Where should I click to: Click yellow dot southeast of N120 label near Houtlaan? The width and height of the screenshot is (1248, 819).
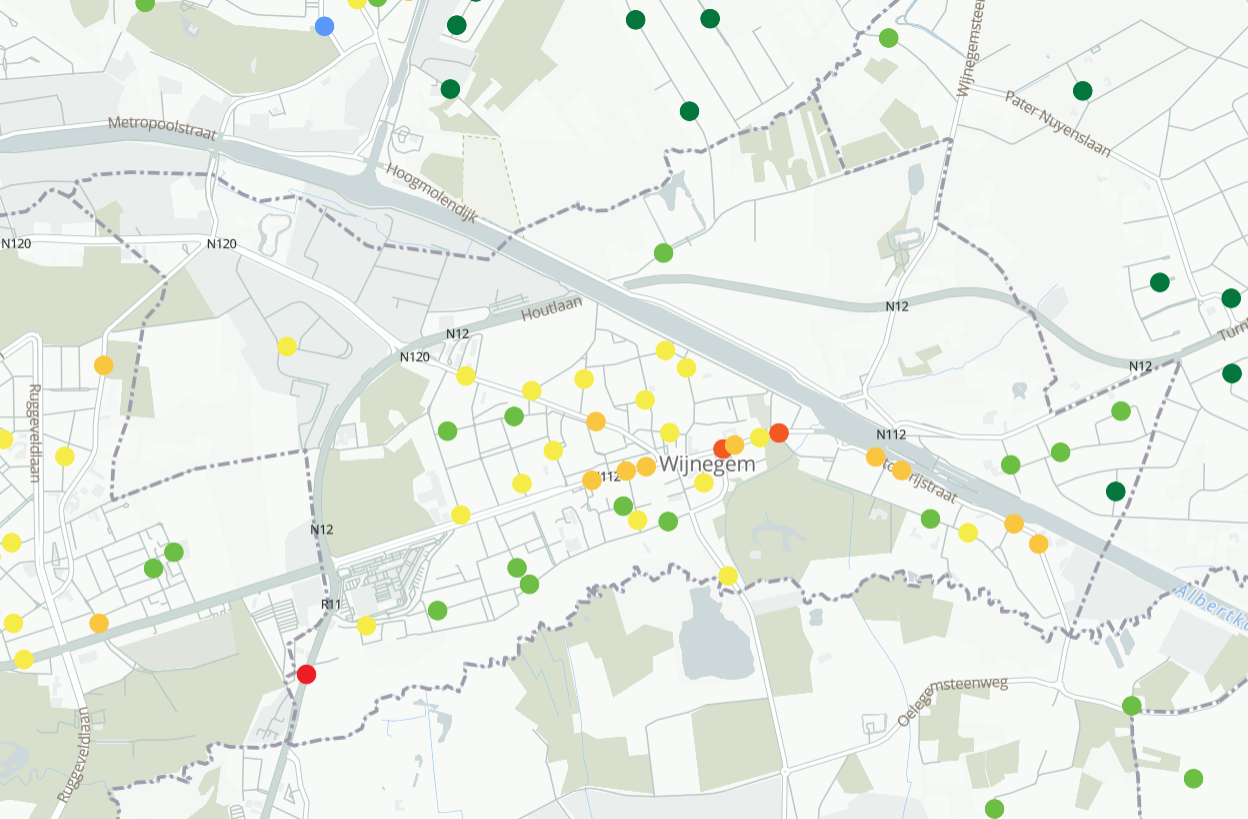(x=466, y=376)
